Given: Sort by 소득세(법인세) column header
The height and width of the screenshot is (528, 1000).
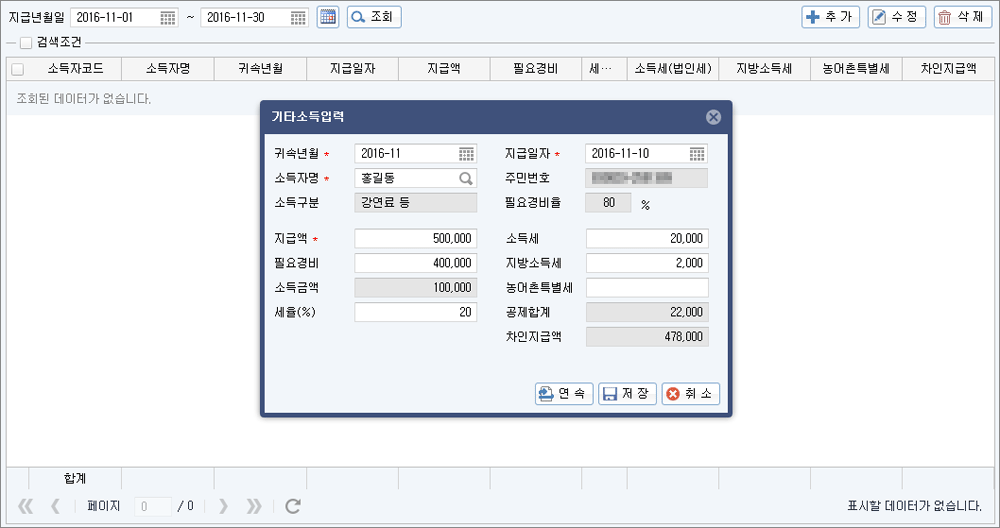Looking at the screenshot, I should tap(673, 69).
